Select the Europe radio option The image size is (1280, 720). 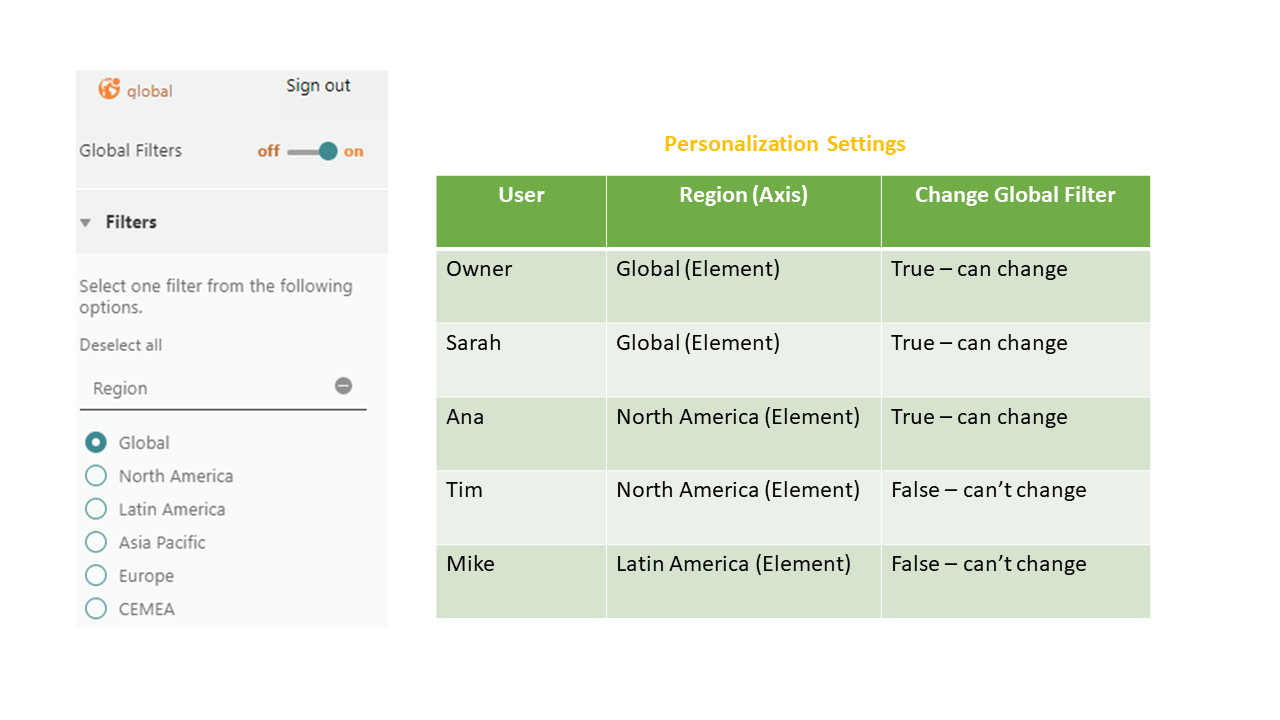coord(96,576)
